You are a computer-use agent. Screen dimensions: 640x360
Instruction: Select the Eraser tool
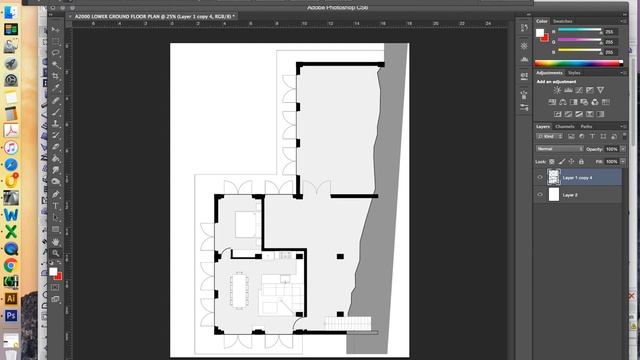56,147
